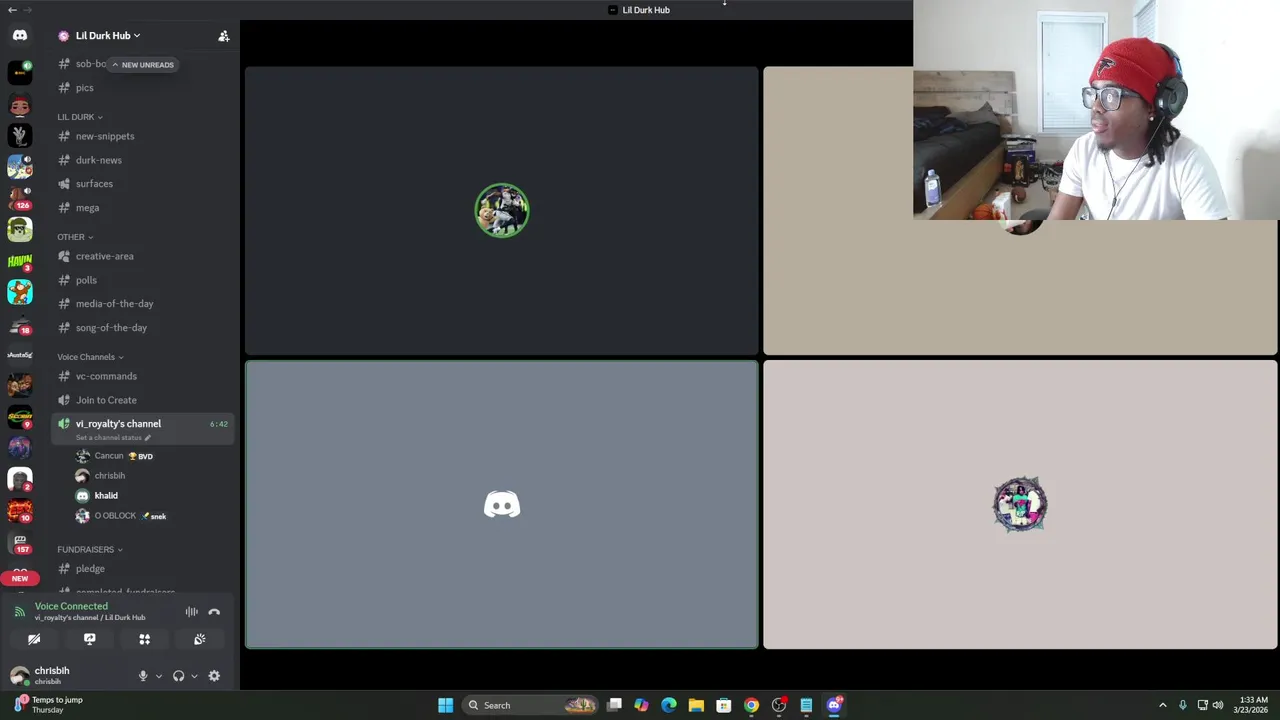Open headphone output options arrow
The height and width of the screenshot is (720, 1280).
pos(194,676)
